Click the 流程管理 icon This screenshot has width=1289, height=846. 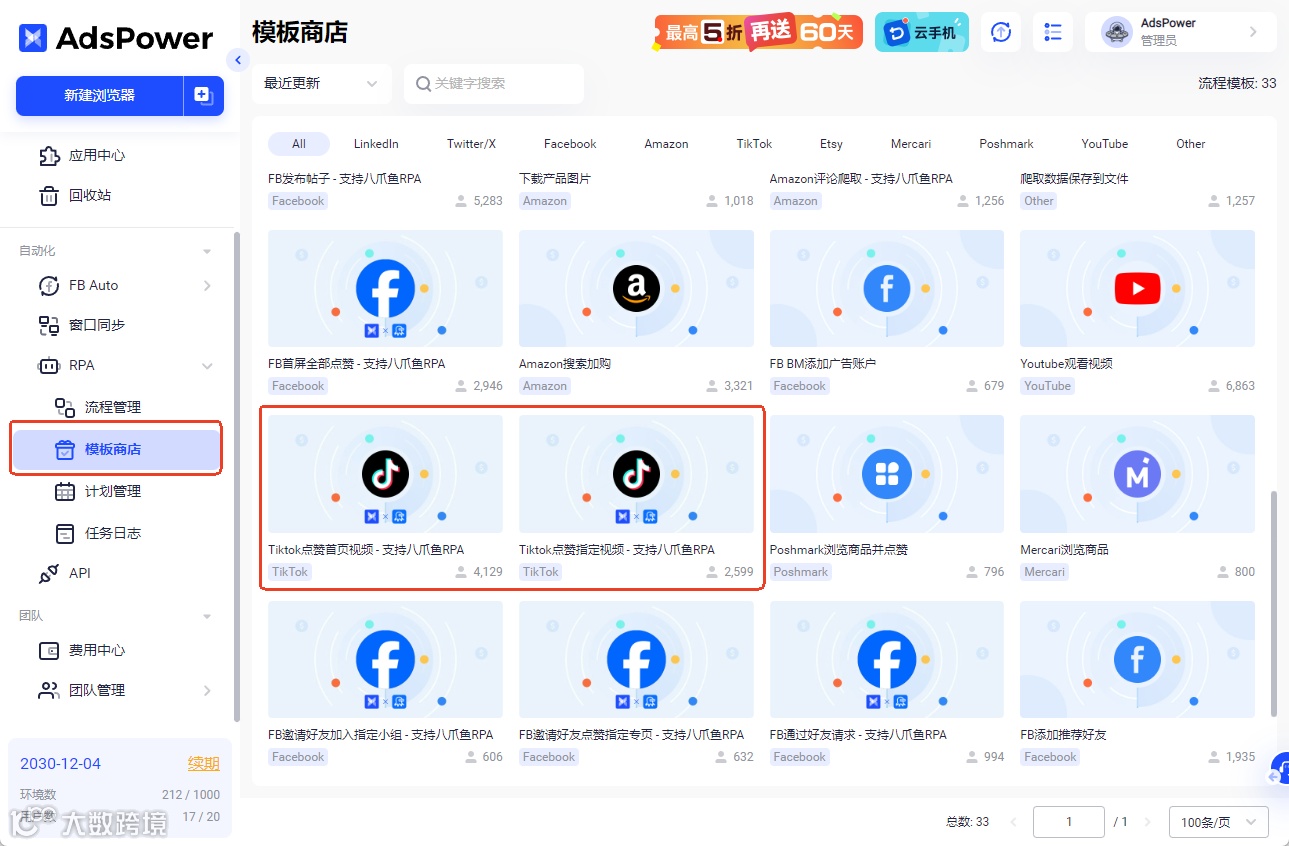click(x=65, y=407)
